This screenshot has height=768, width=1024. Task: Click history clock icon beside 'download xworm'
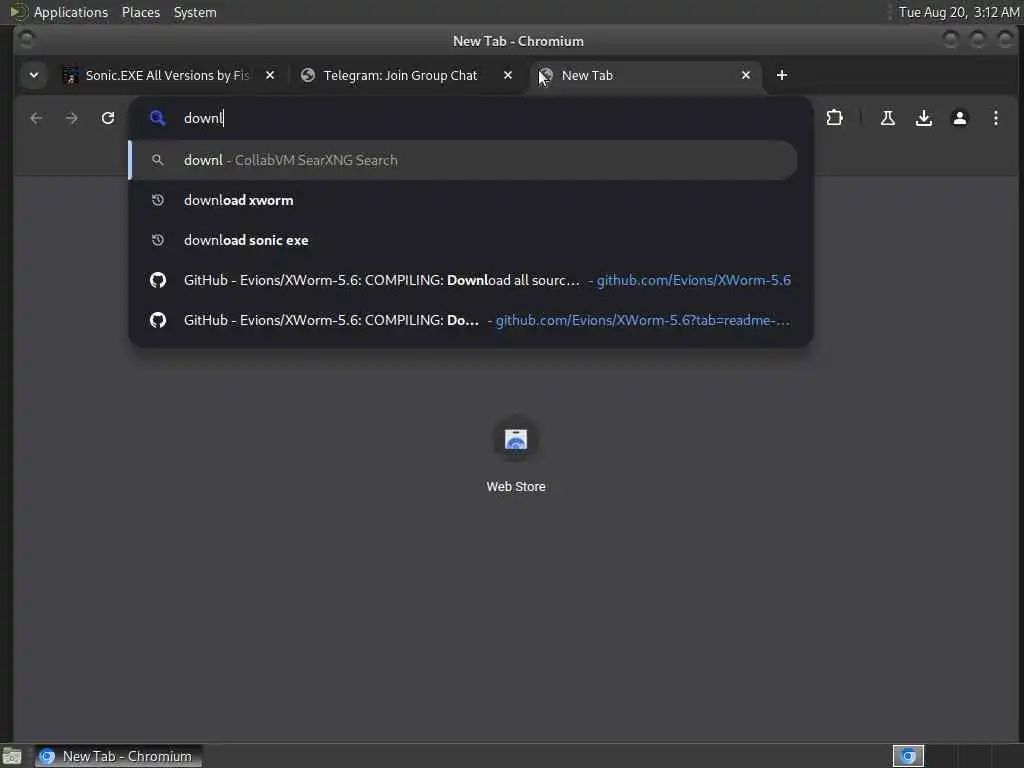(157, 200)
